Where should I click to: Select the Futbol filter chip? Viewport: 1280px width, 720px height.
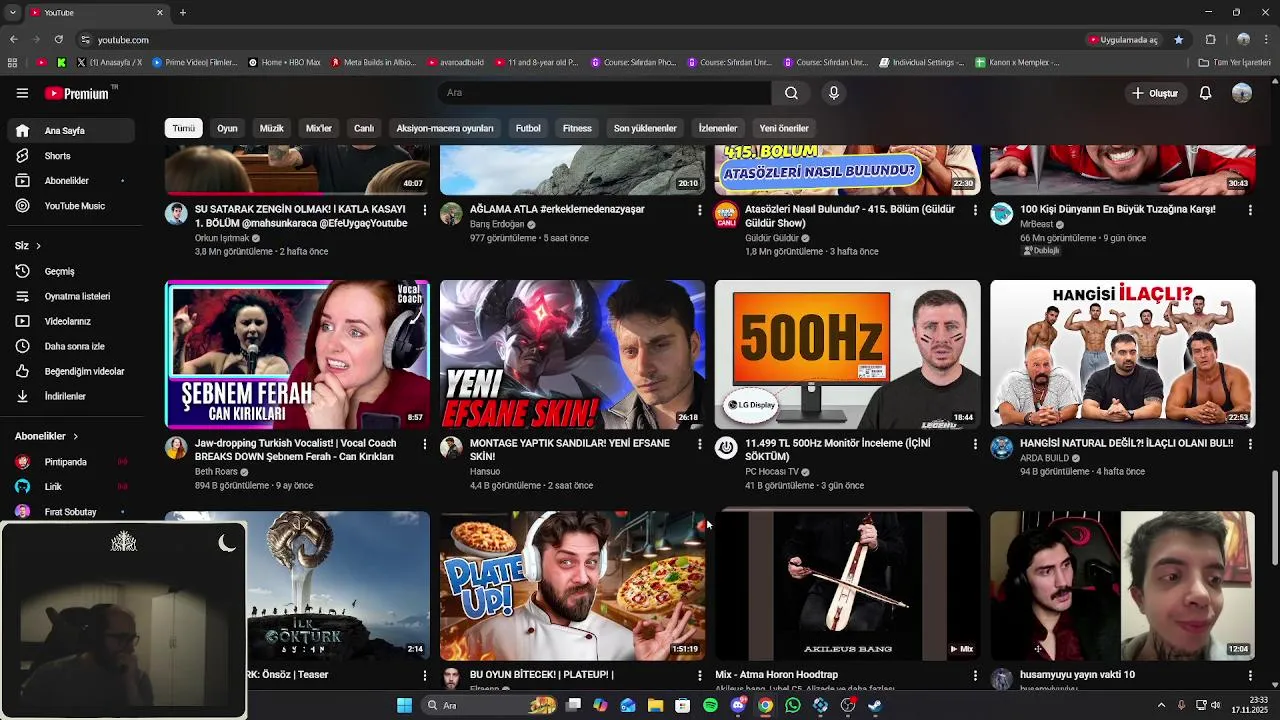pos(528,128)
